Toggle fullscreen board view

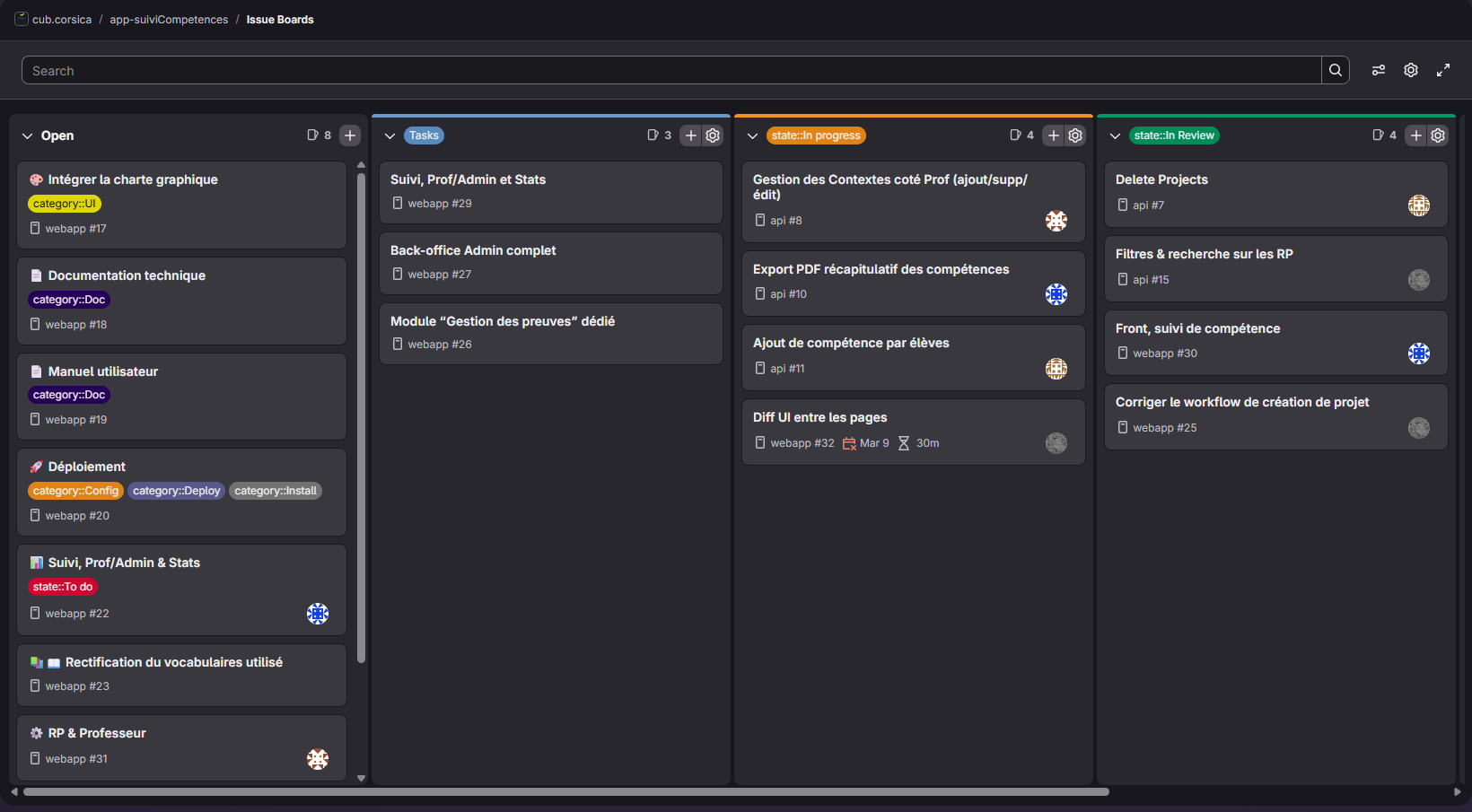pyautogui.click(x=1443, y=70)
